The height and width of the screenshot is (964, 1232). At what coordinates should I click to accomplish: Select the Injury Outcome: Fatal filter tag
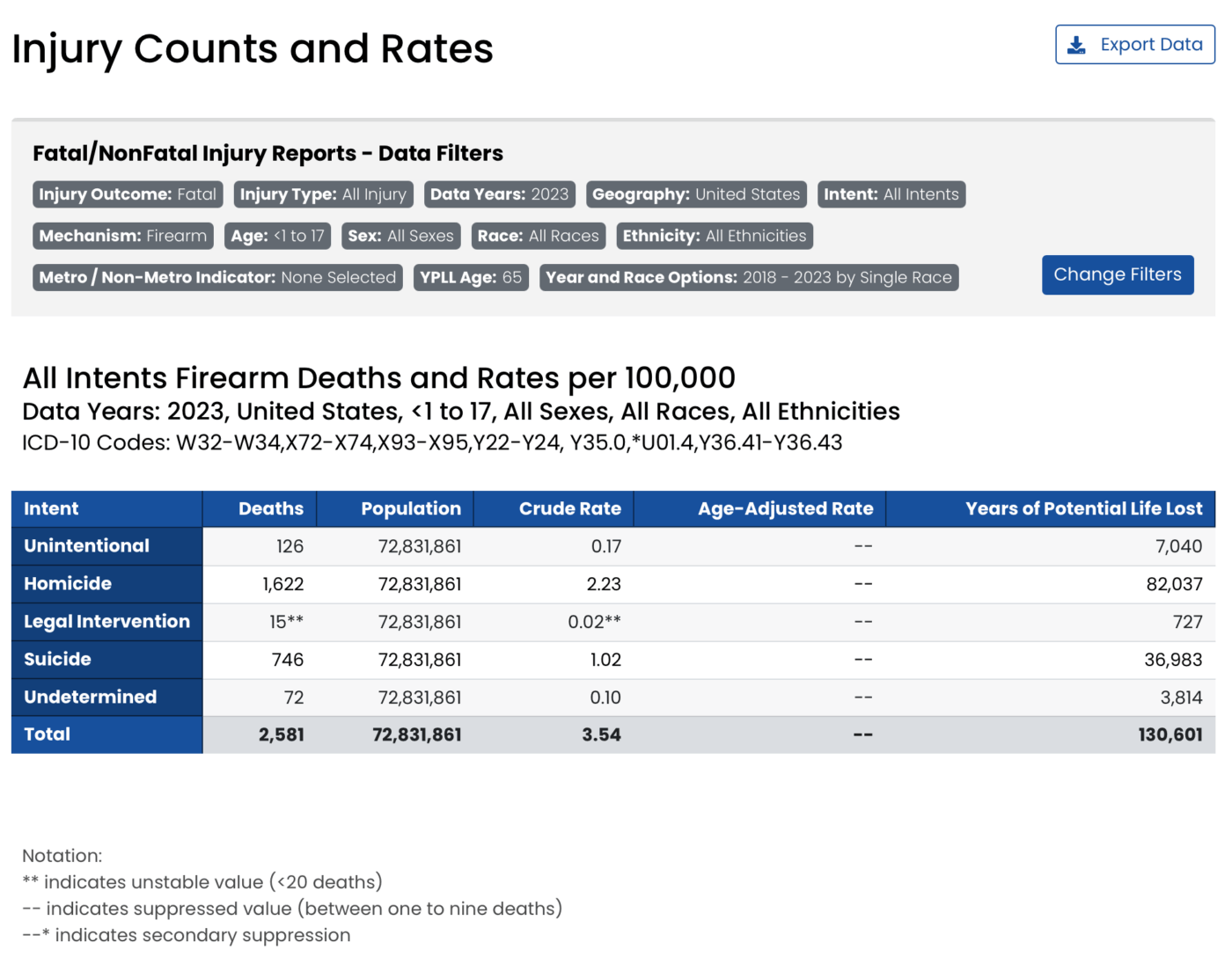(x=128, y=194)
